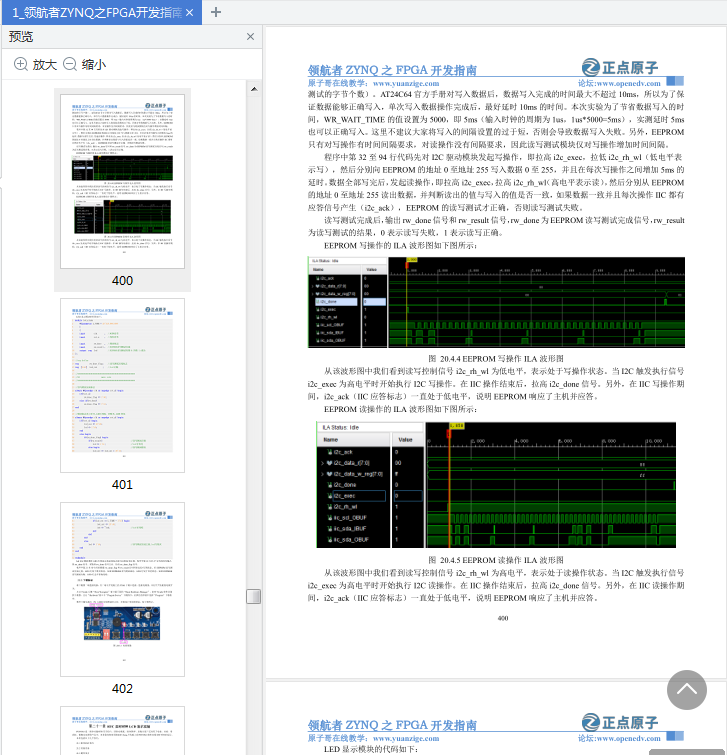Open the www.yuanzige.com link on page 400
The height and width of the screenshot is (755, 727).
pos(406,83)
